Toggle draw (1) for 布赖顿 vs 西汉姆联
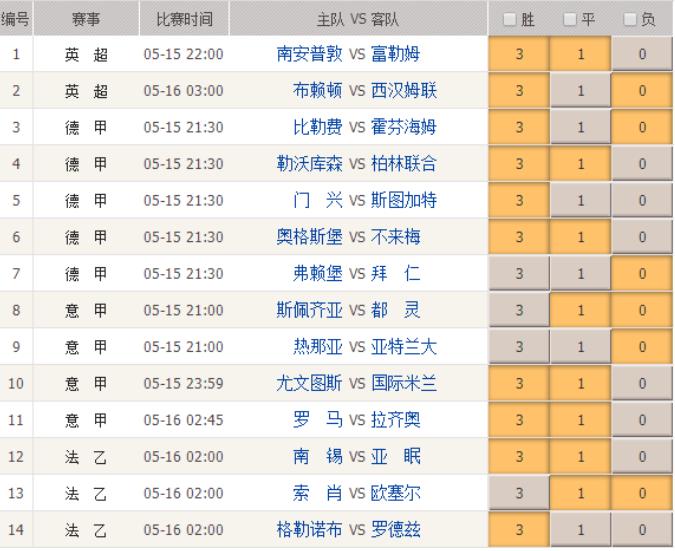Viewport: 675px width, 551px height. tap(580, 91)
